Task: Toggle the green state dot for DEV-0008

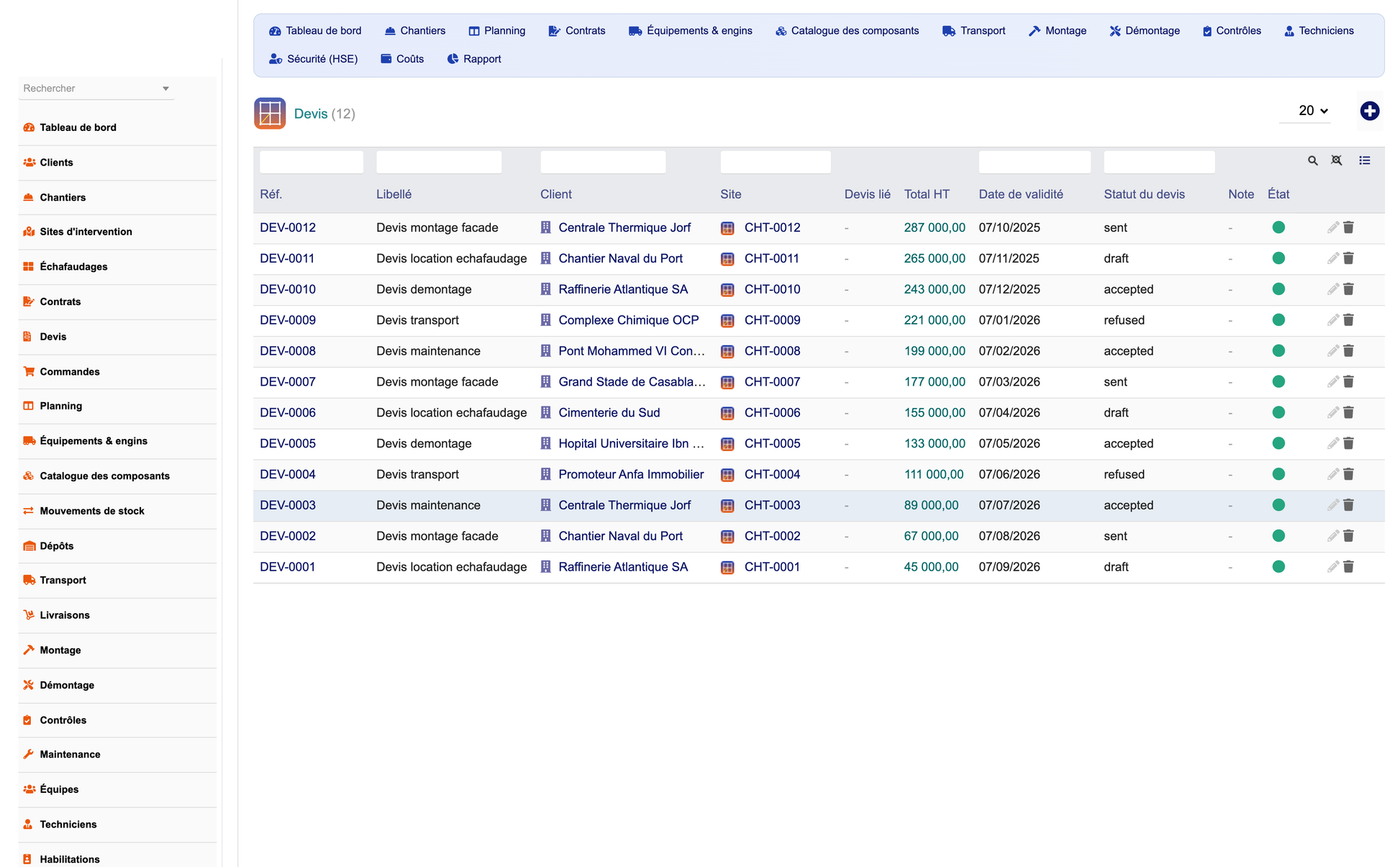Action: tap(1278, 351)
